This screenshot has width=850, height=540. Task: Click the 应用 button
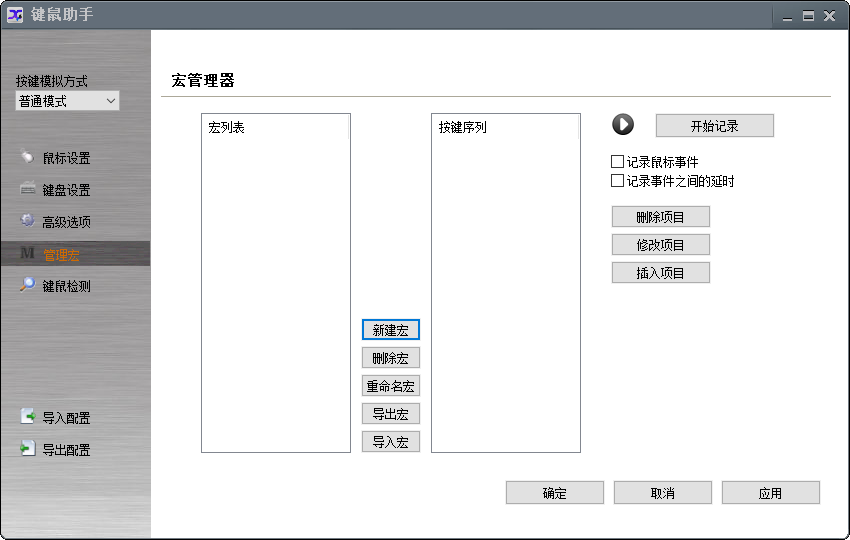pyautogui.click(x=770, y=493)
